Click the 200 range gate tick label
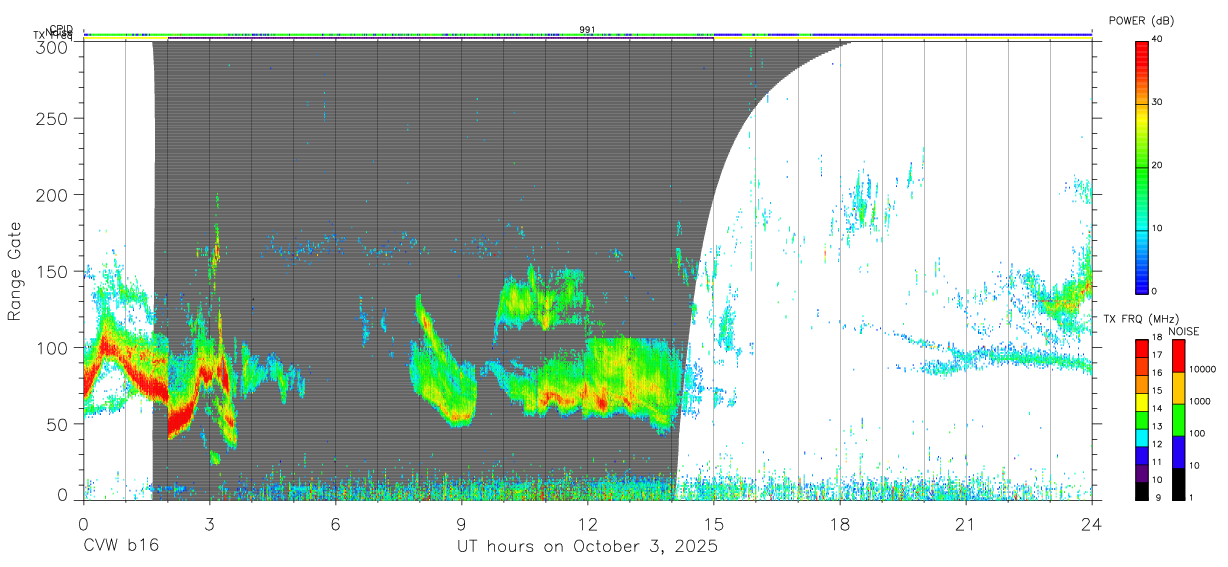Viewport: 1228px width, 567px height. click(53, 194)
